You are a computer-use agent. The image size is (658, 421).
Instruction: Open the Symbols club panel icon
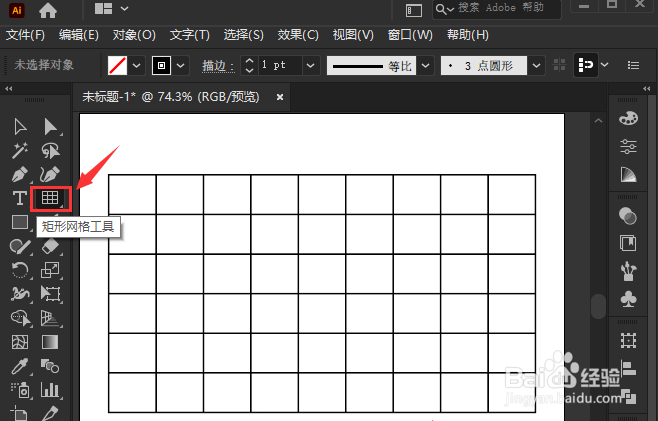[628, 299]
